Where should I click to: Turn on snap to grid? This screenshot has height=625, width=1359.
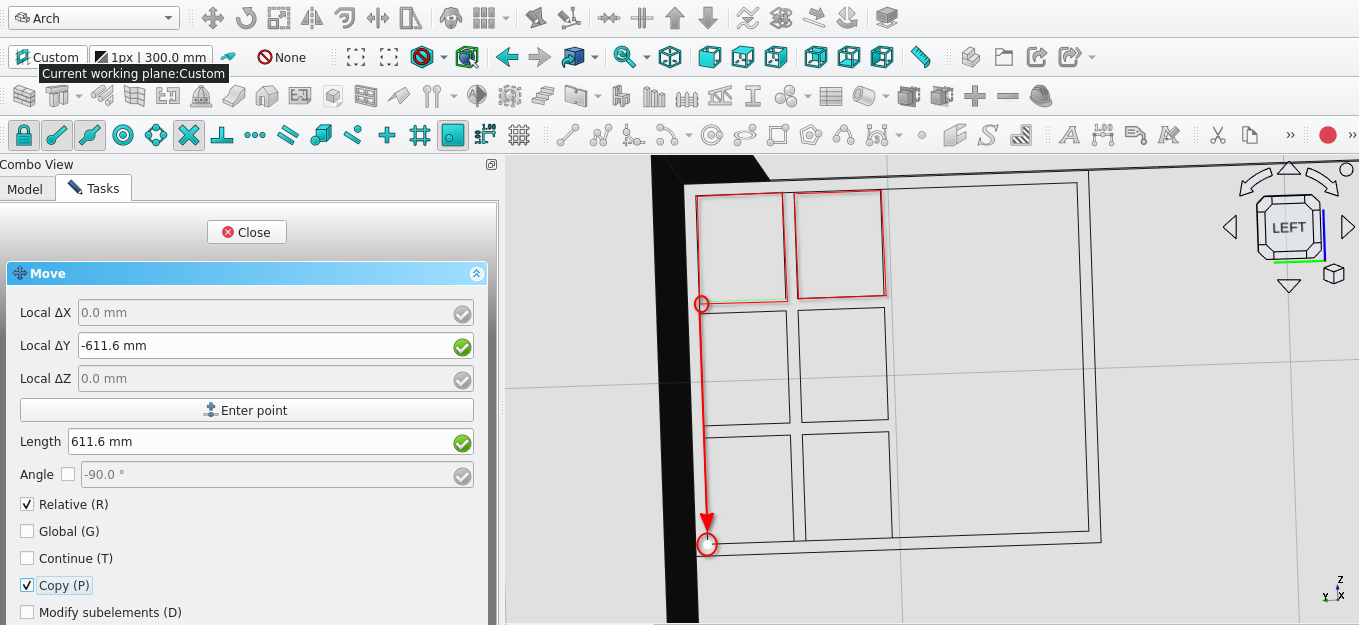420,135
